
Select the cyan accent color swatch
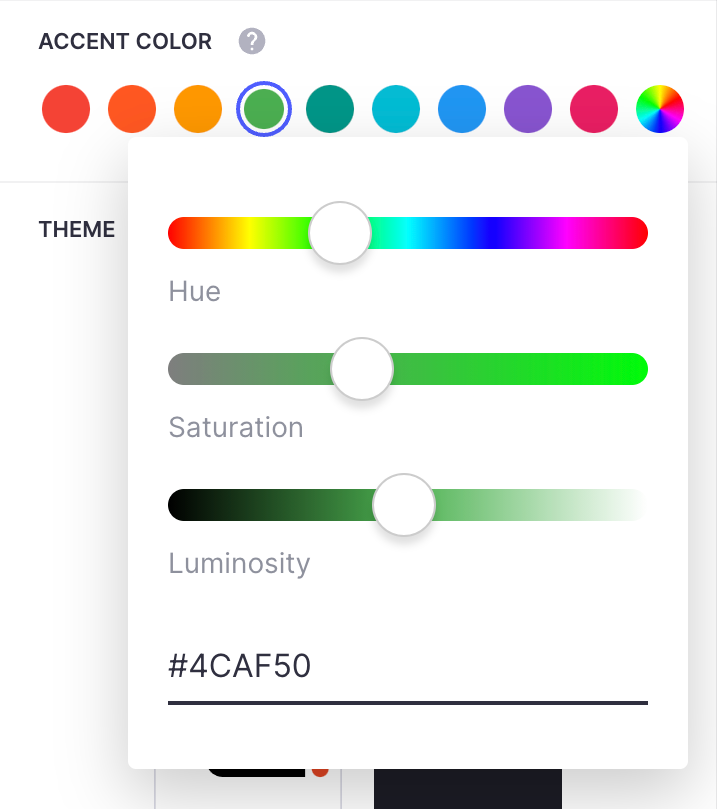coord(395,109)
